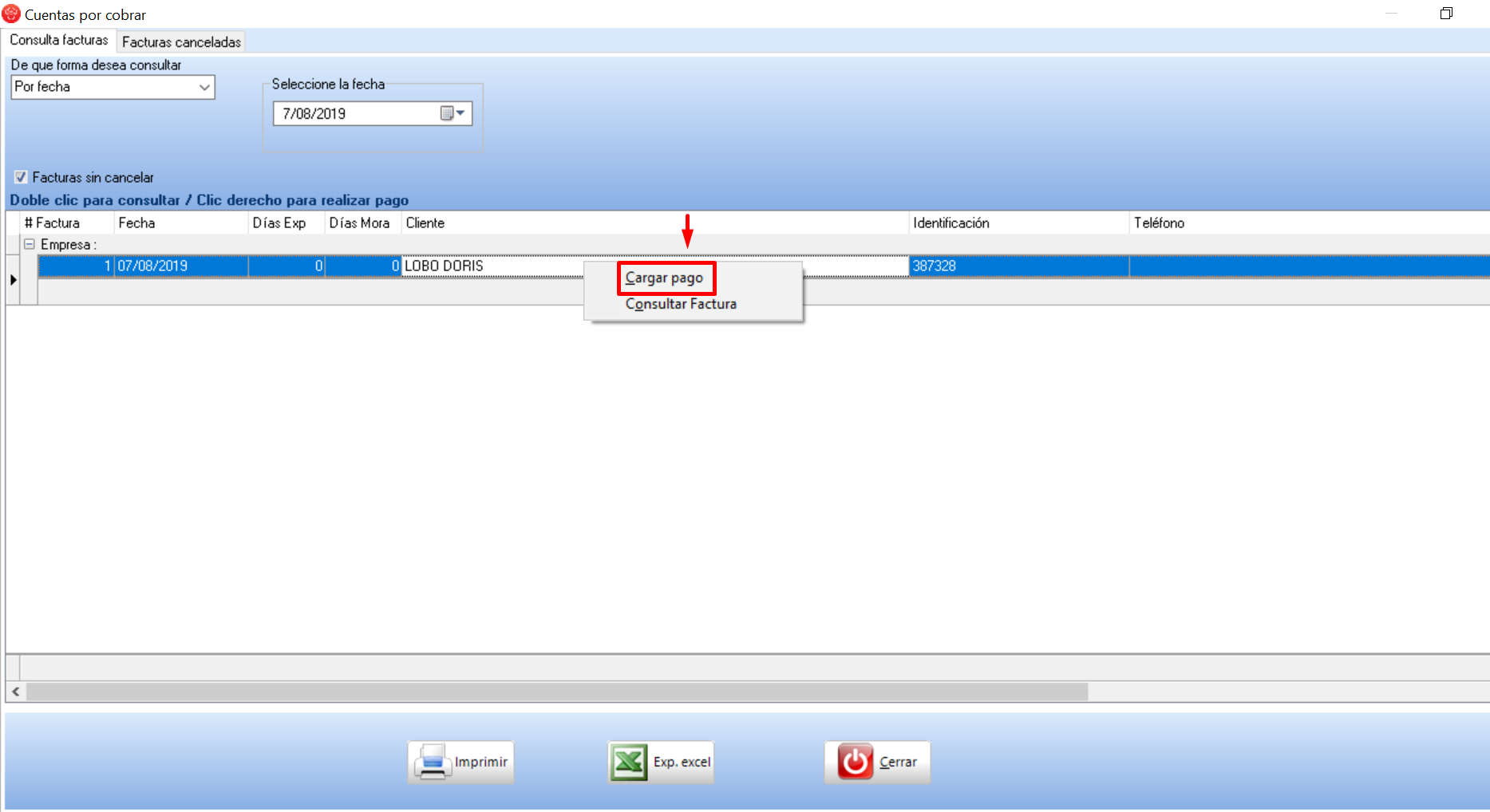Click the 7/08/2019 date input field
The height and width of the screenshot is (812, 1490).
[355, 113]
